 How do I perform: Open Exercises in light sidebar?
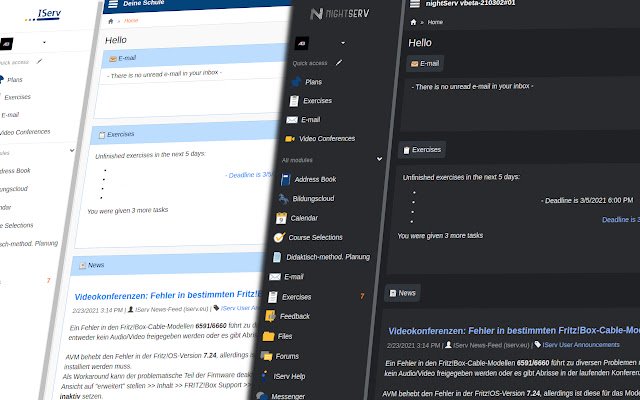(16, 97)
